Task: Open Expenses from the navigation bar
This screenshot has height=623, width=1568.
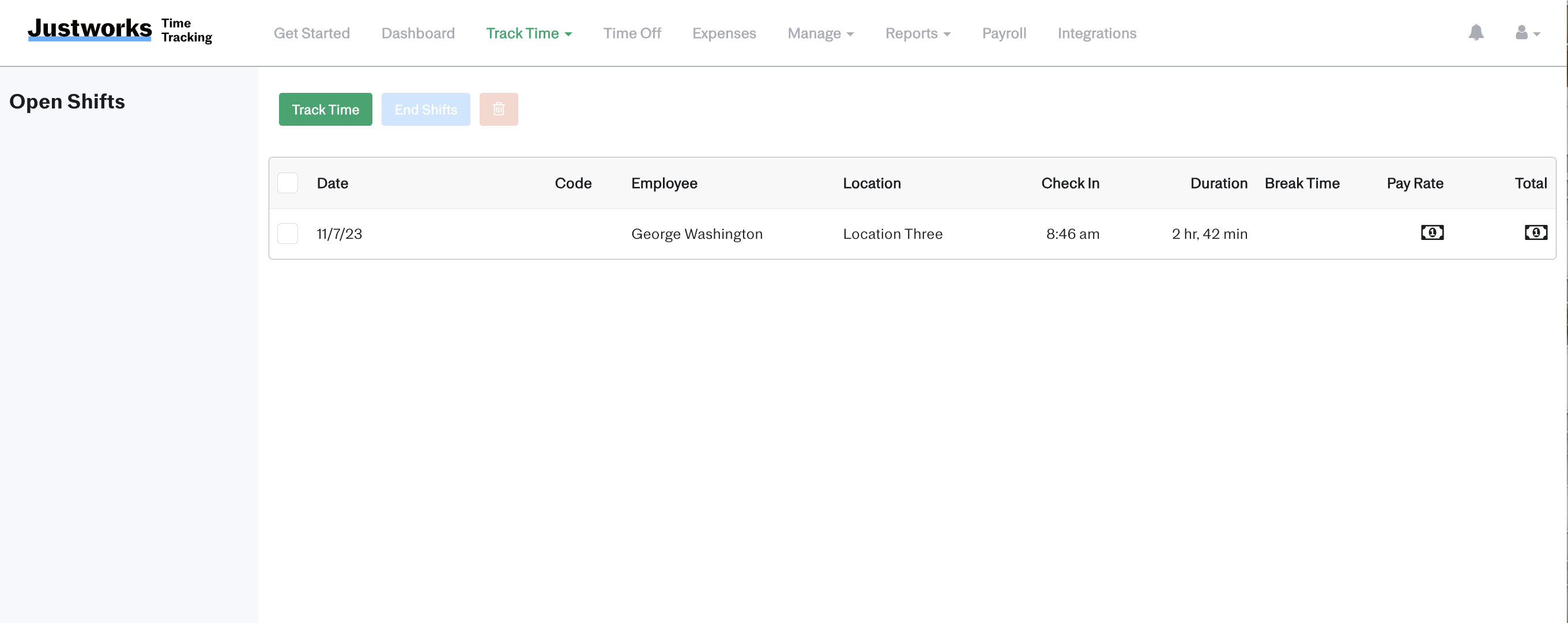Action: point(723,33)
